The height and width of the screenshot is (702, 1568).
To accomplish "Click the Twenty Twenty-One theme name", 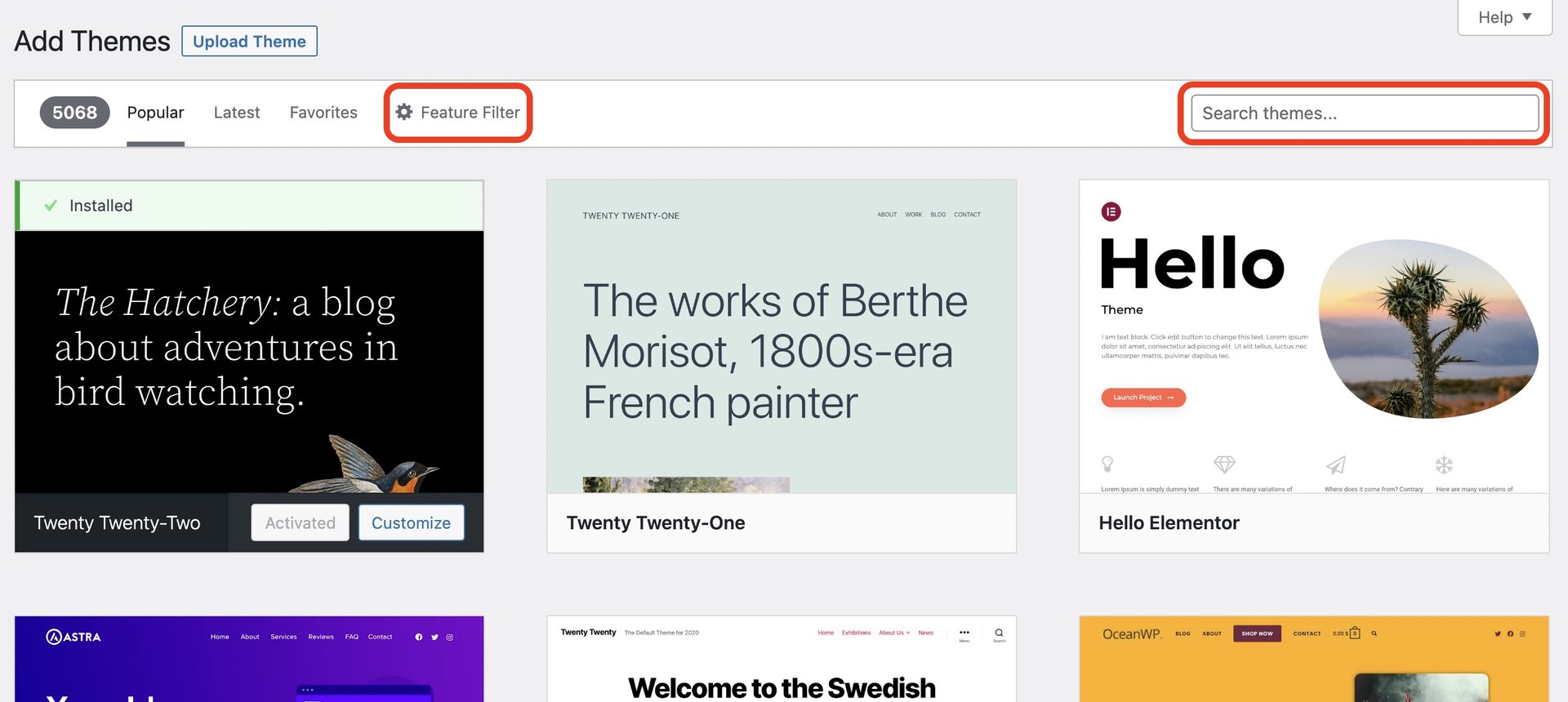I will click(x=656, y=523).
